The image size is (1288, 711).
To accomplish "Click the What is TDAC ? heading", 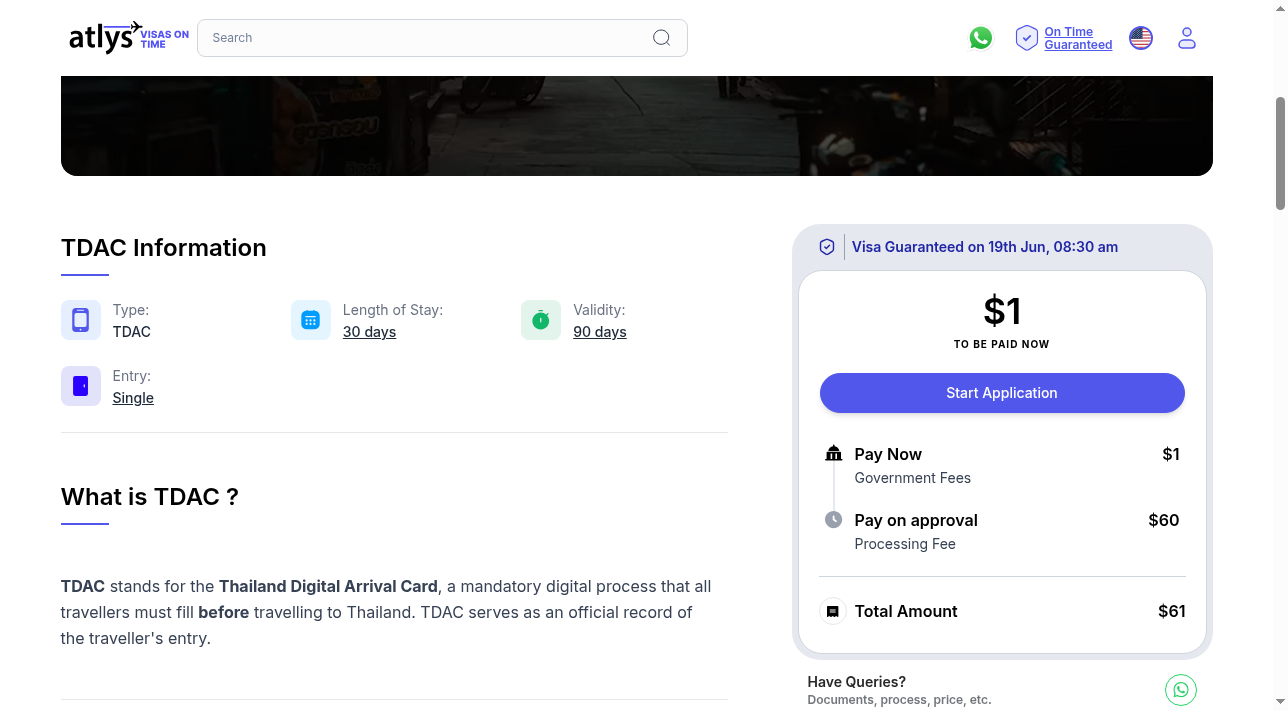I will pos(150,497).
